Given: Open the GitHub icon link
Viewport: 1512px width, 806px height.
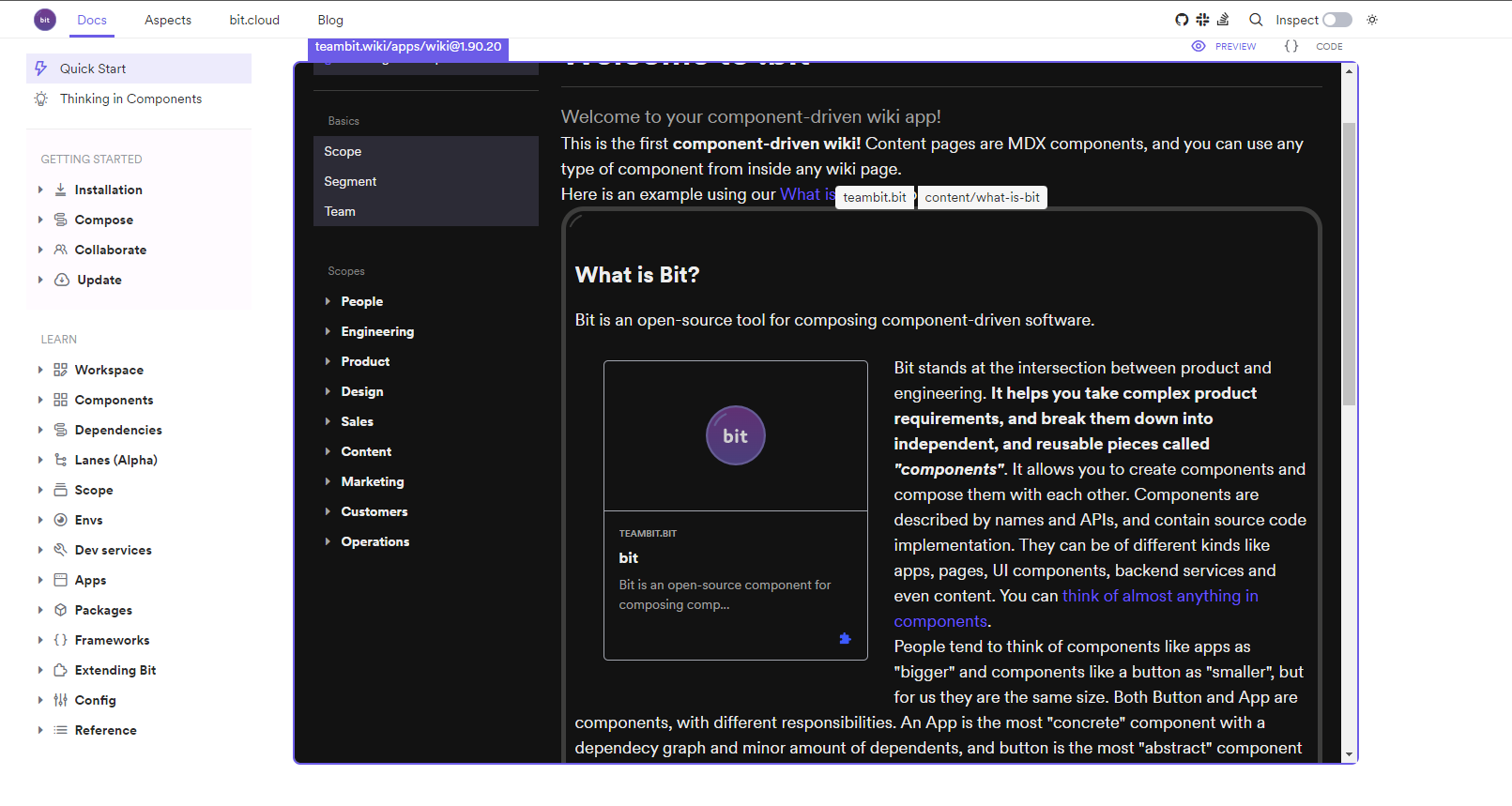Looking at the screenshot, I should (1182, 20).
